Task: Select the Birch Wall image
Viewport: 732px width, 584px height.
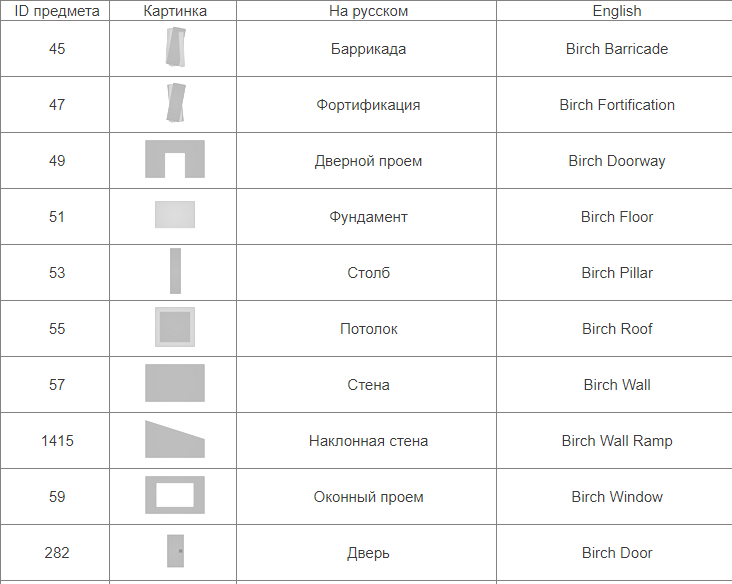Action: [x=175, y=383]
